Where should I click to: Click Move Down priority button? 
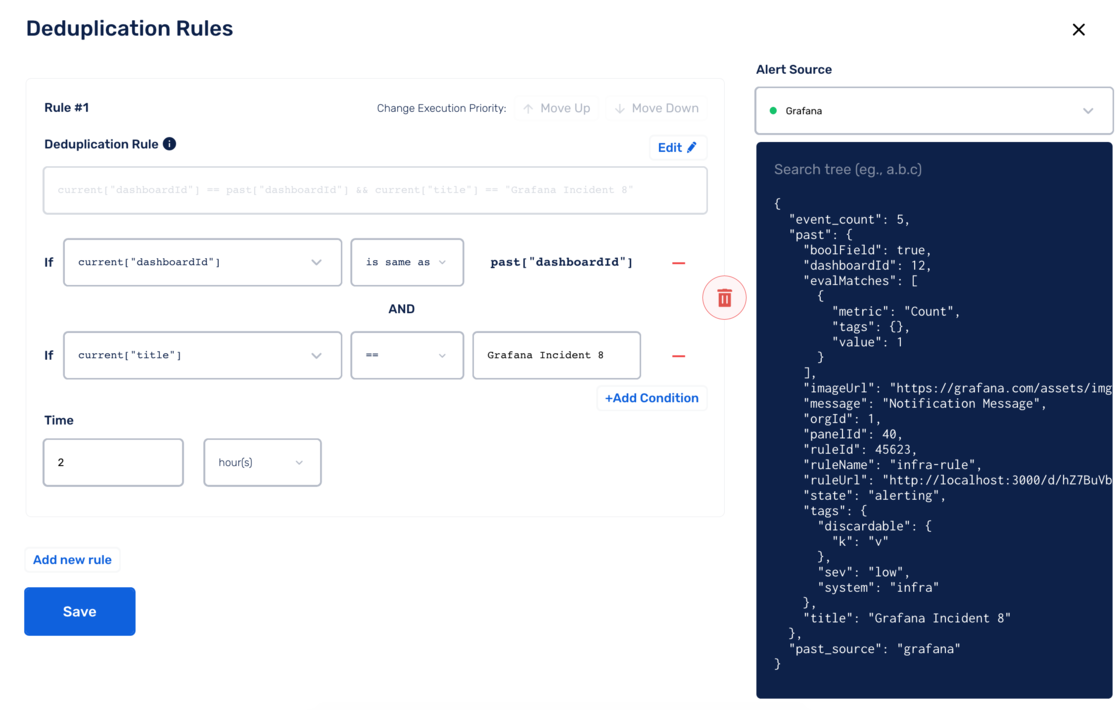[x=656, y=109]
